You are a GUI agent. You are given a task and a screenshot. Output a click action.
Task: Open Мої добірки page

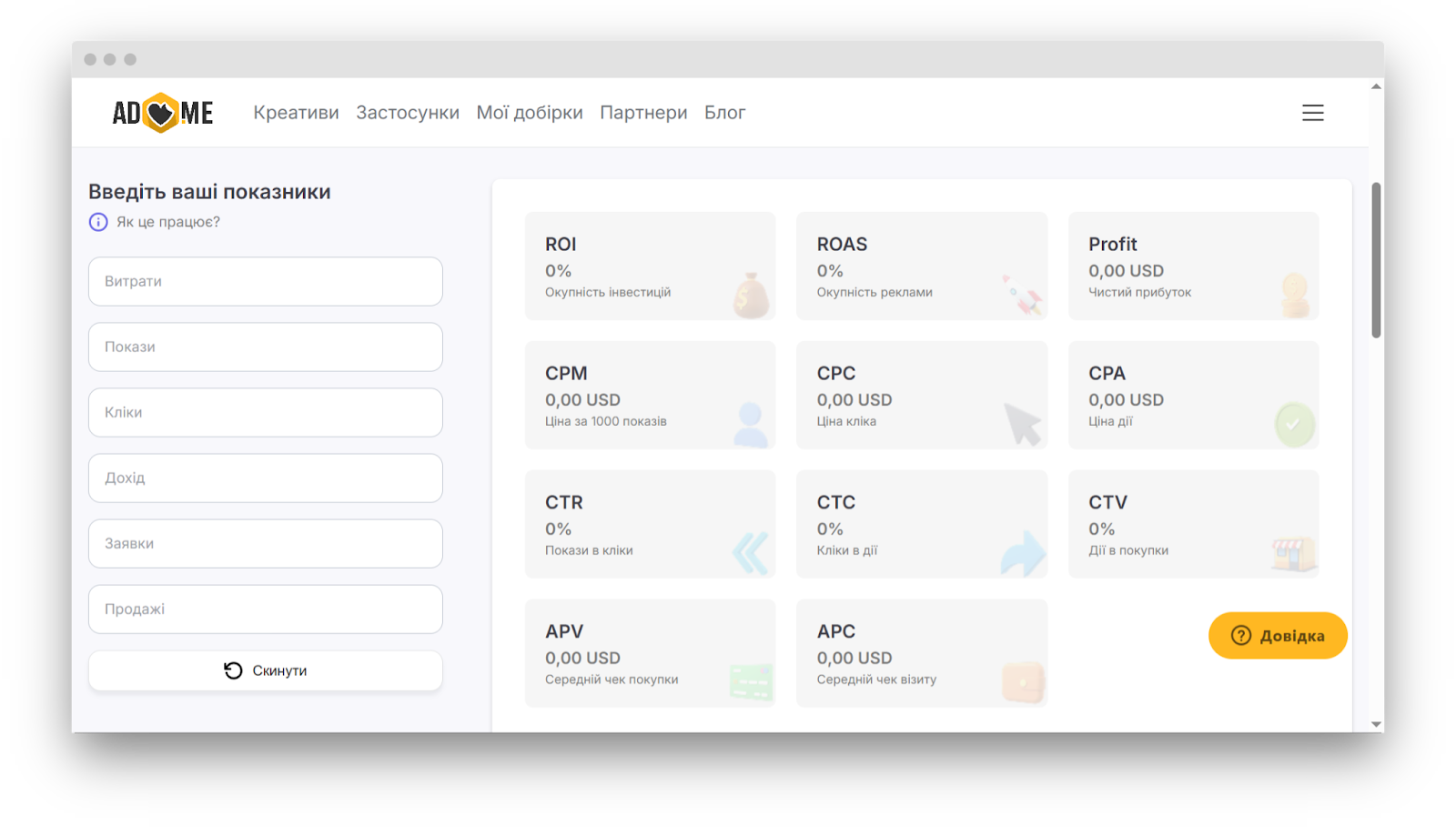pyautogui.click(x=530, y=113)
